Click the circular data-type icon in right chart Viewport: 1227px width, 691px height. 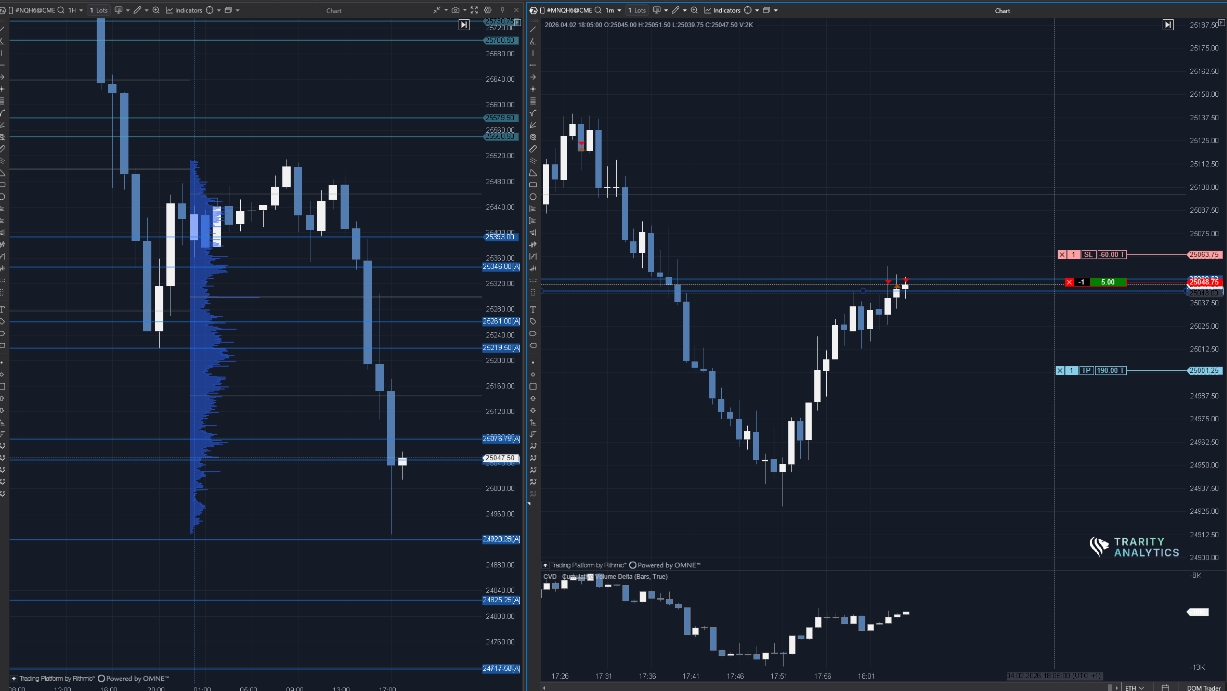[748, 10]
